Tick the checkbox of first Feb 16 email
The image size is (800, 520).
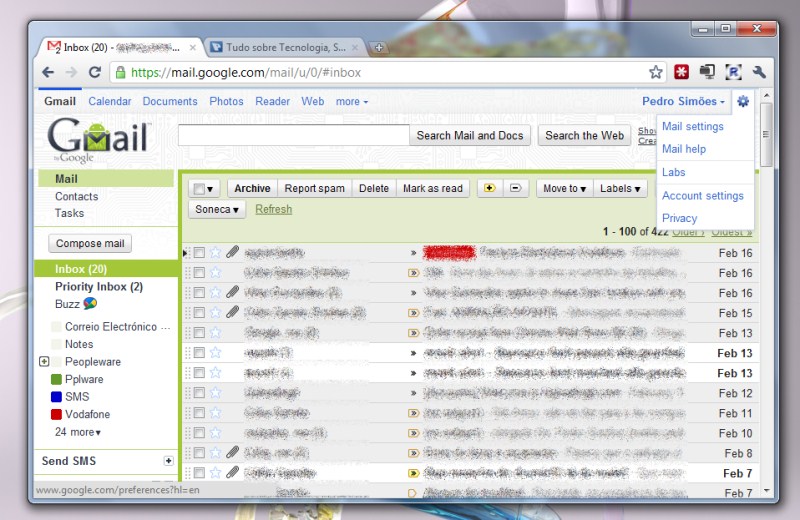click(199, 253)
